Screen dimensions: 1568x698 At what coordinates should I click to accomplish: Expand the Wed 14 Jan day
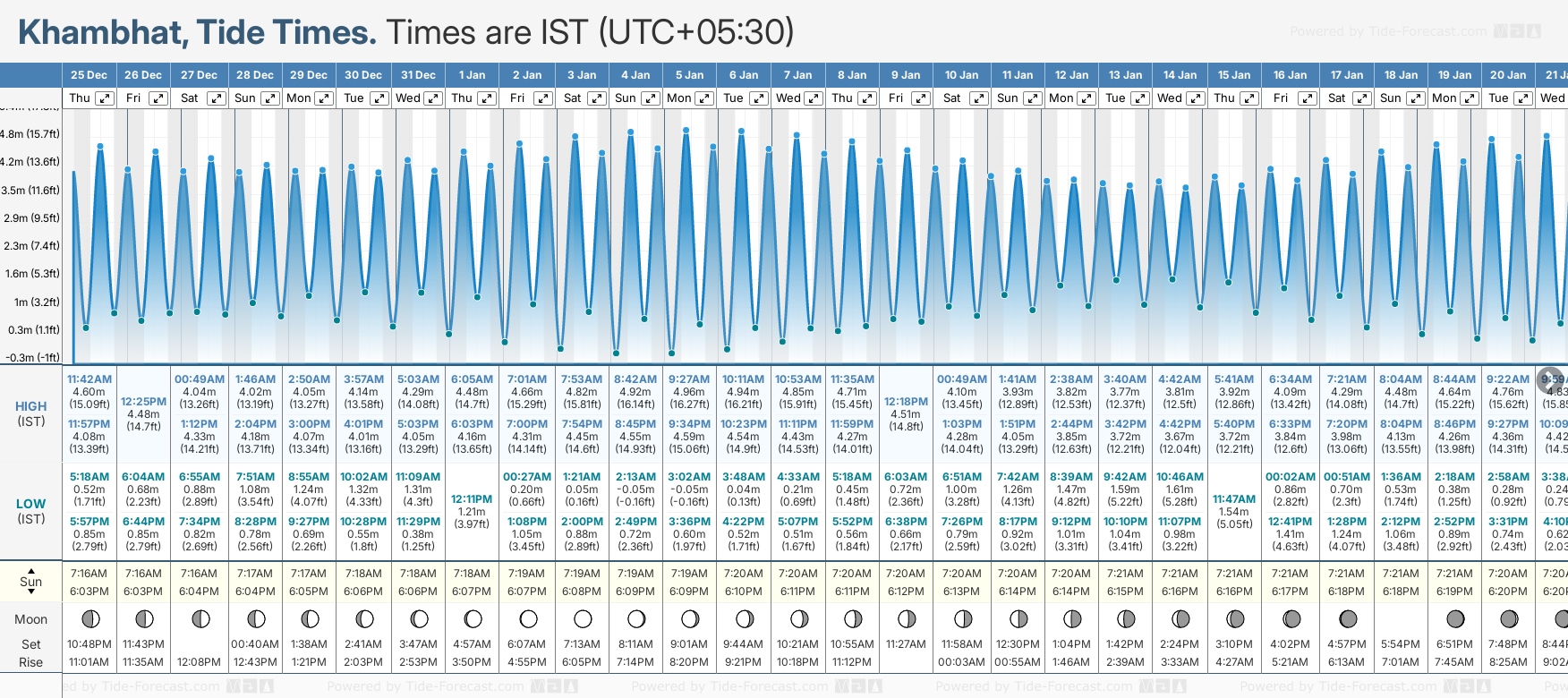1195,98
